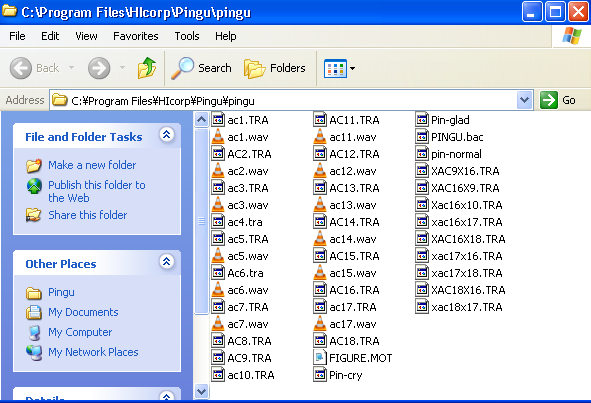Select the ac4.tra file icon
591x403 pixels.
tap(218, 222)
